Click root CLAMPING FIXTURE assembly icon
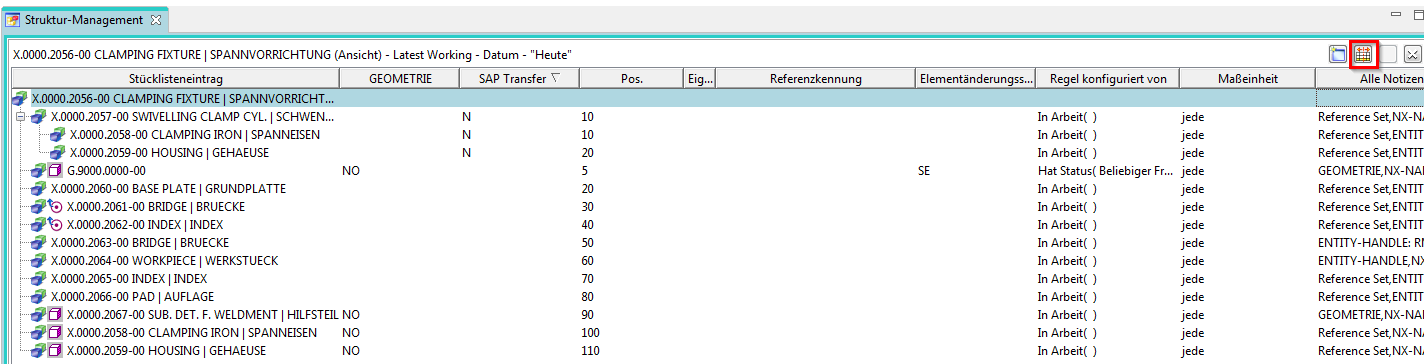1424x364 pixels. pos(20,99)
